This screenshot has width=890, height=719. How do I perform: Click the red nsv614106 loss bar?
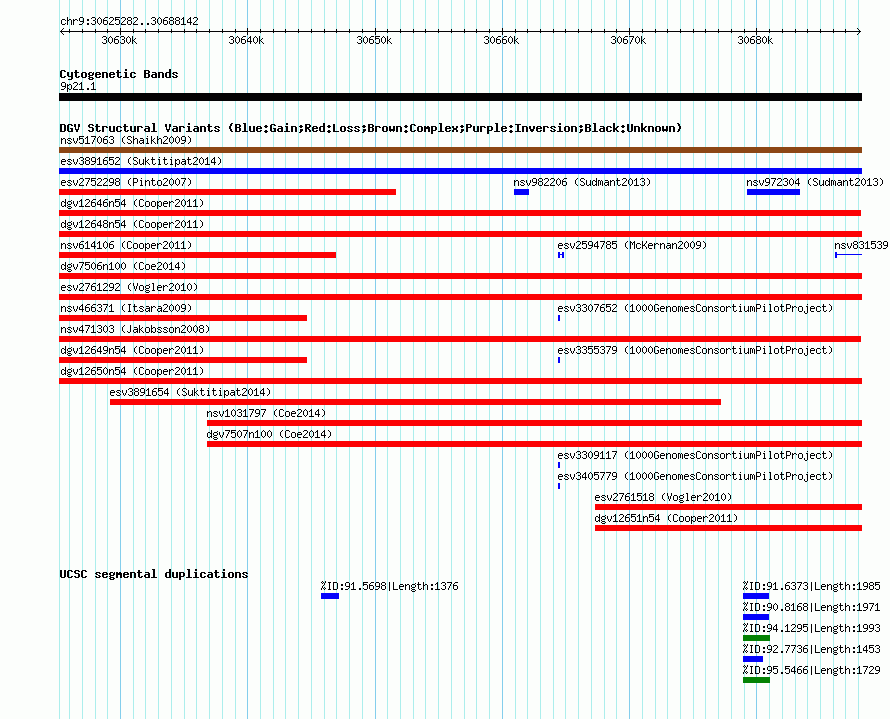pos(198,255)
